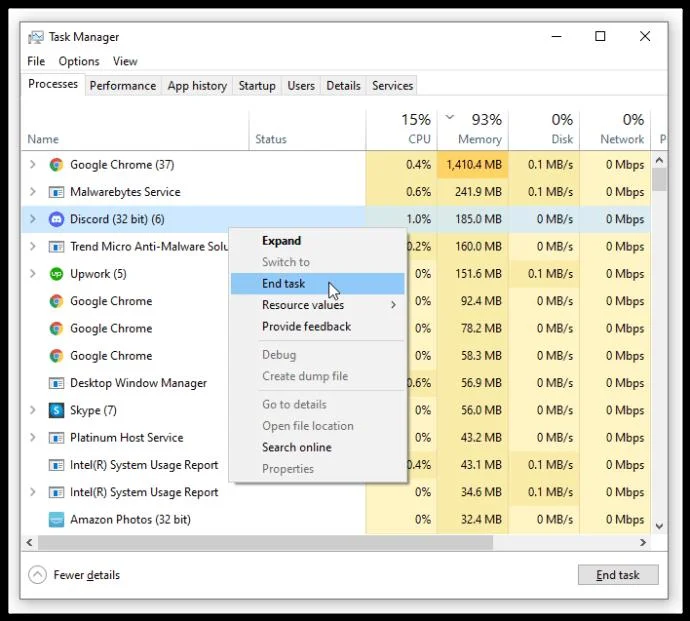This screenshot has height=621, width=690.
Task: Click the vertical scrollbar thumb
Action: [659, 180]
